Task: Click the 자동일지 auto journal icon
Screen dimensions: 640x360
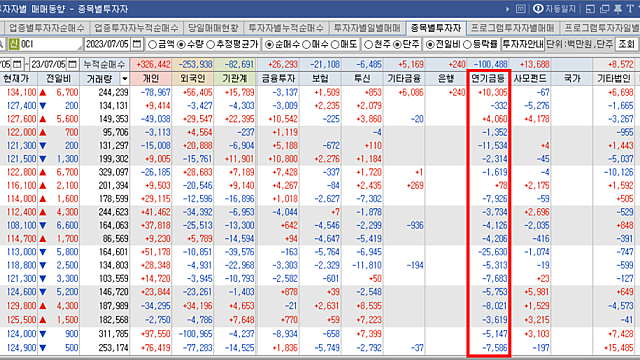Action: [x=538, y=9]
